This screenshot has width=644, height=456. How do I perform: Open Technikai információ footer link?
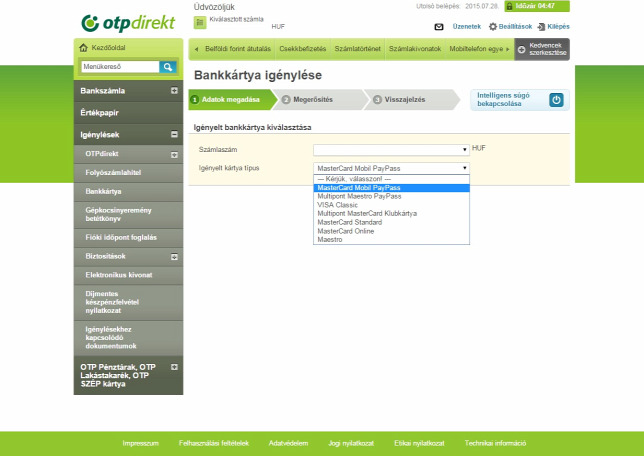point(495,443)
